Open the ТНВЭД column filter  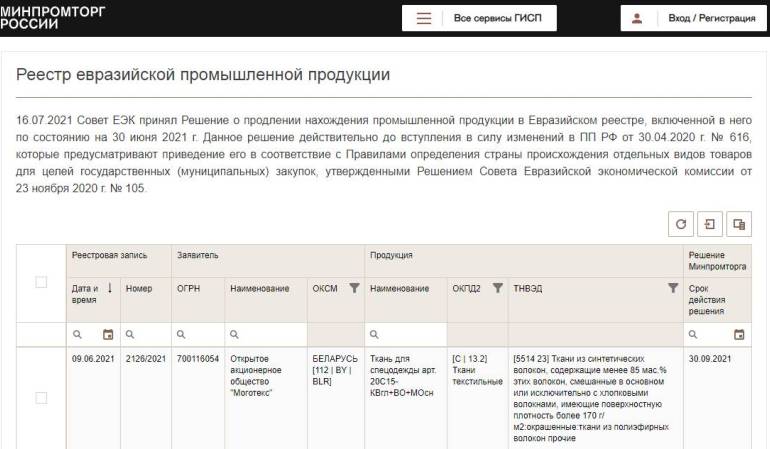[x=673, y=288]
